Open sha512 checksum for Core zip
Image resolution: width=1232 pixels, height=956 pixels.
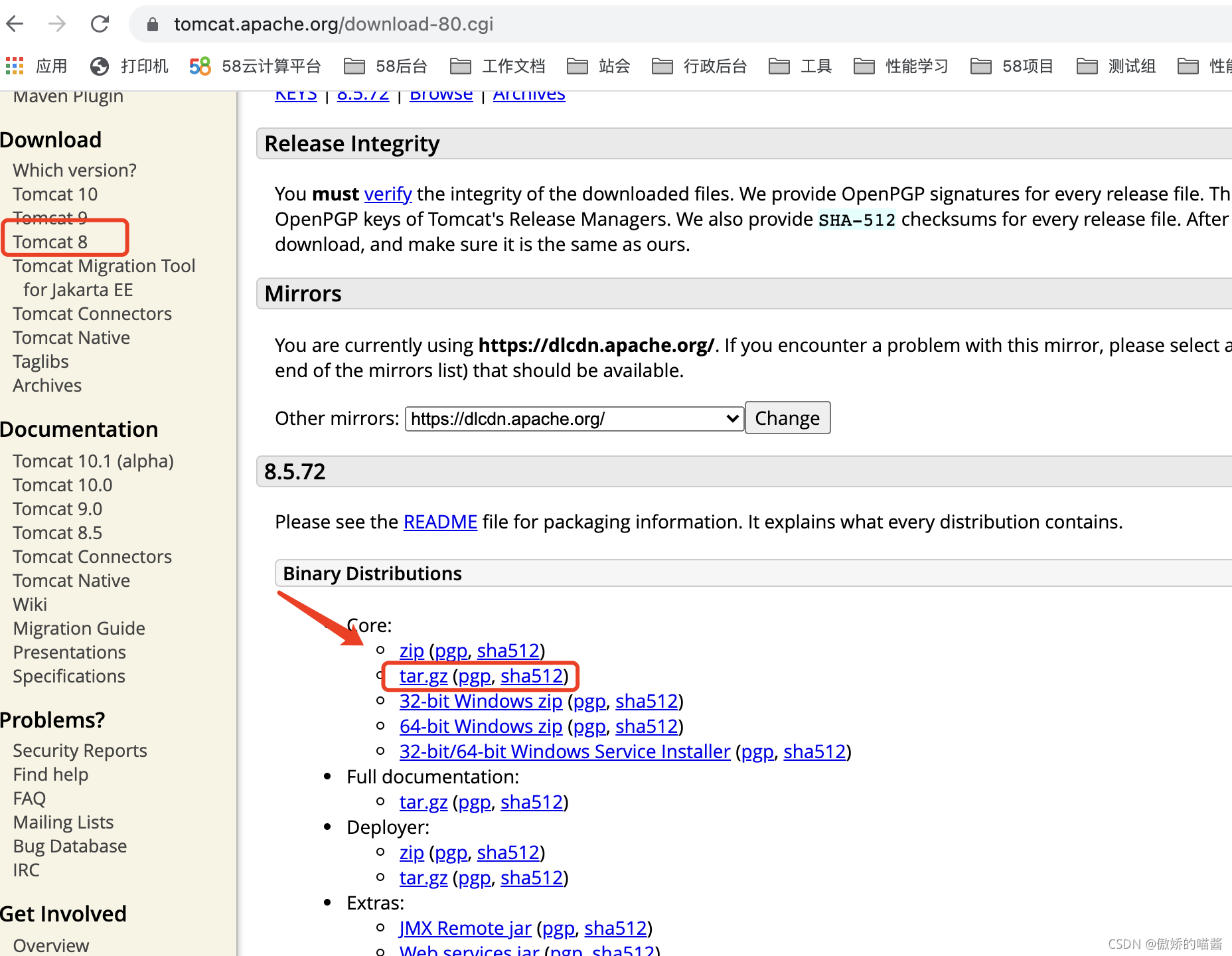pos(508,651)
